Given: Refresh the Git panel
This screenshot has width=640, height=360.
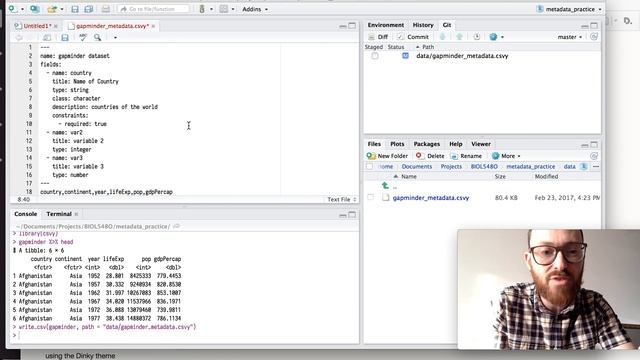Looking at the screenshot, I should [594, 37].
